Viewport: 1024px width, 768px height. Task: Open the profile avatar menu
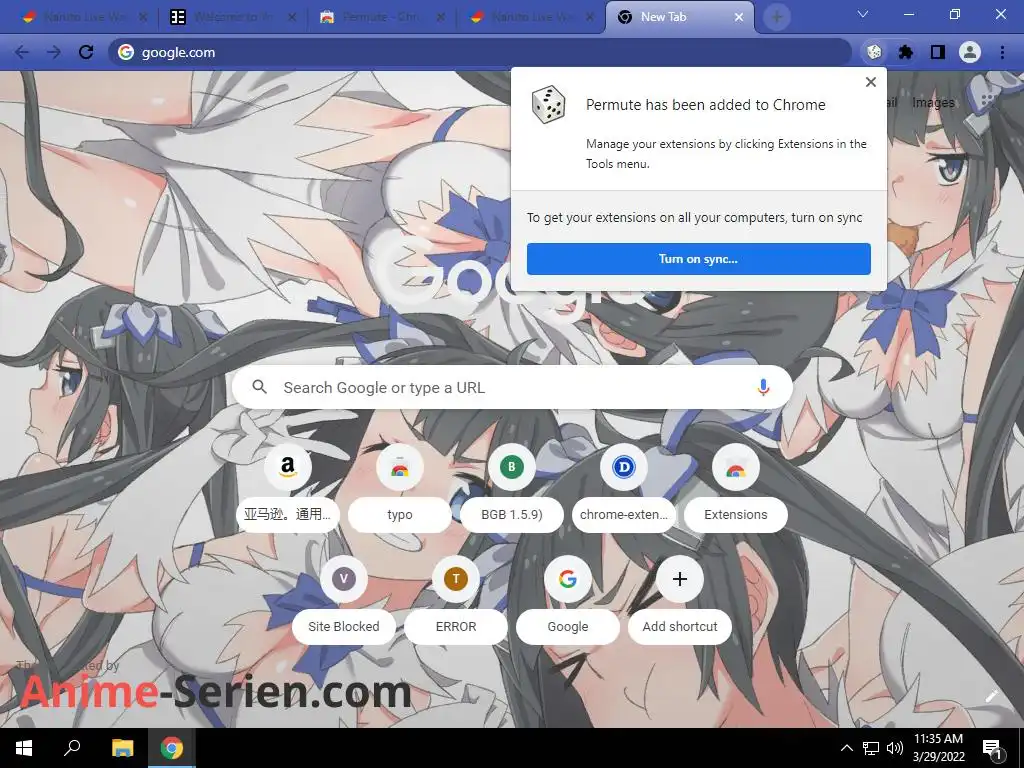pyautogui.click(x=970, y=52)
